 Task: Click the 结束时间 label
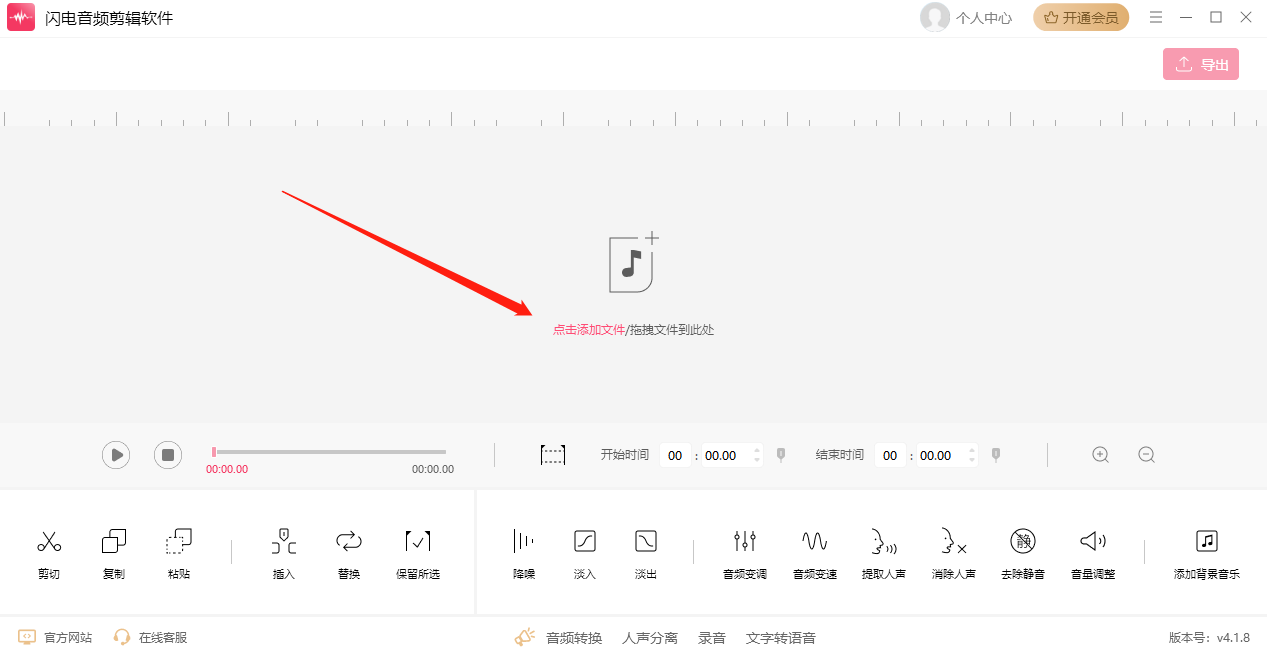coord(840,455)
